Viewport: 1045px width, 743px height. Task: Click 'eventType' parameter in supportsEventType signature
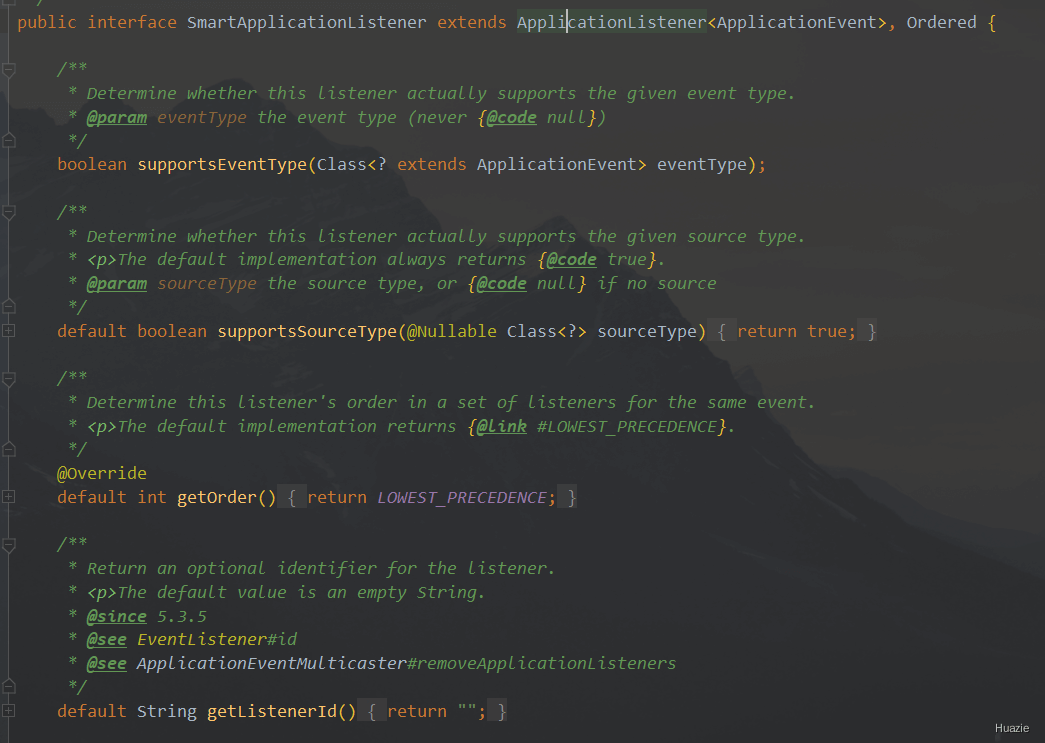[702, 165]
